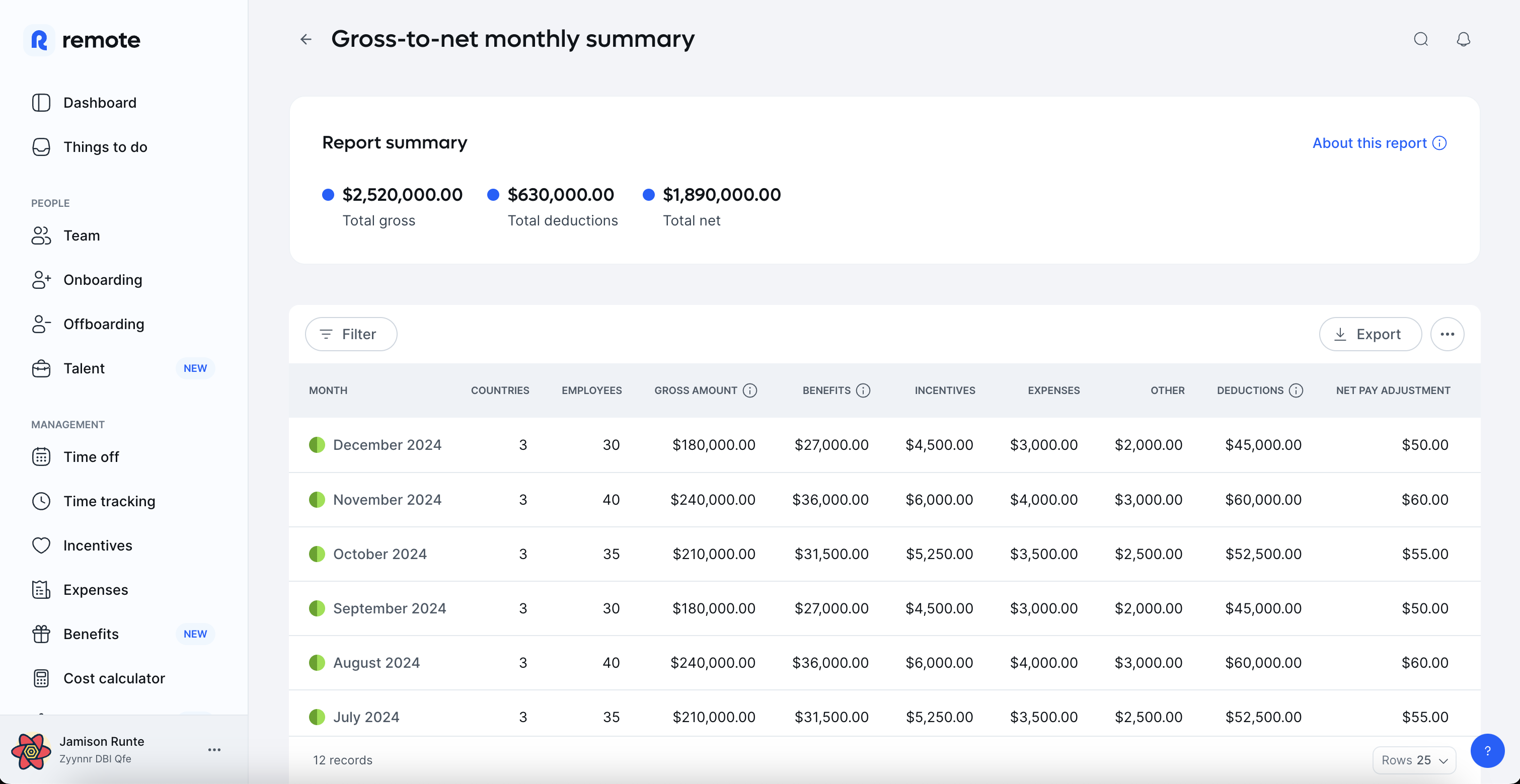Screen dimensions: 1520x784
Task: Open search using the magnifier icon
Action: 1420,40
